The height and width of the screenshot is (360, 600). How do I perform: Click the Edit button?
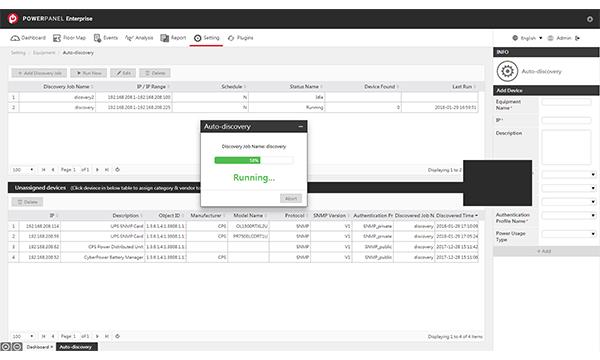(x=123, y=73)
